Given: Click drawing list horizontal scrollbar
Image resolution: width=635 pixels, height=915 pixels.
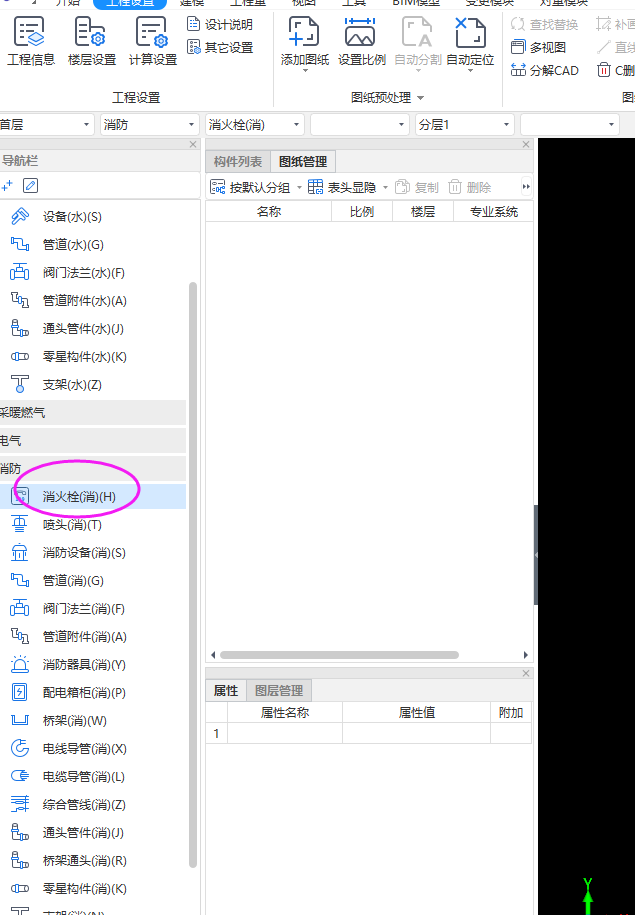Looking at the screenshot, I should click(339, 655).
